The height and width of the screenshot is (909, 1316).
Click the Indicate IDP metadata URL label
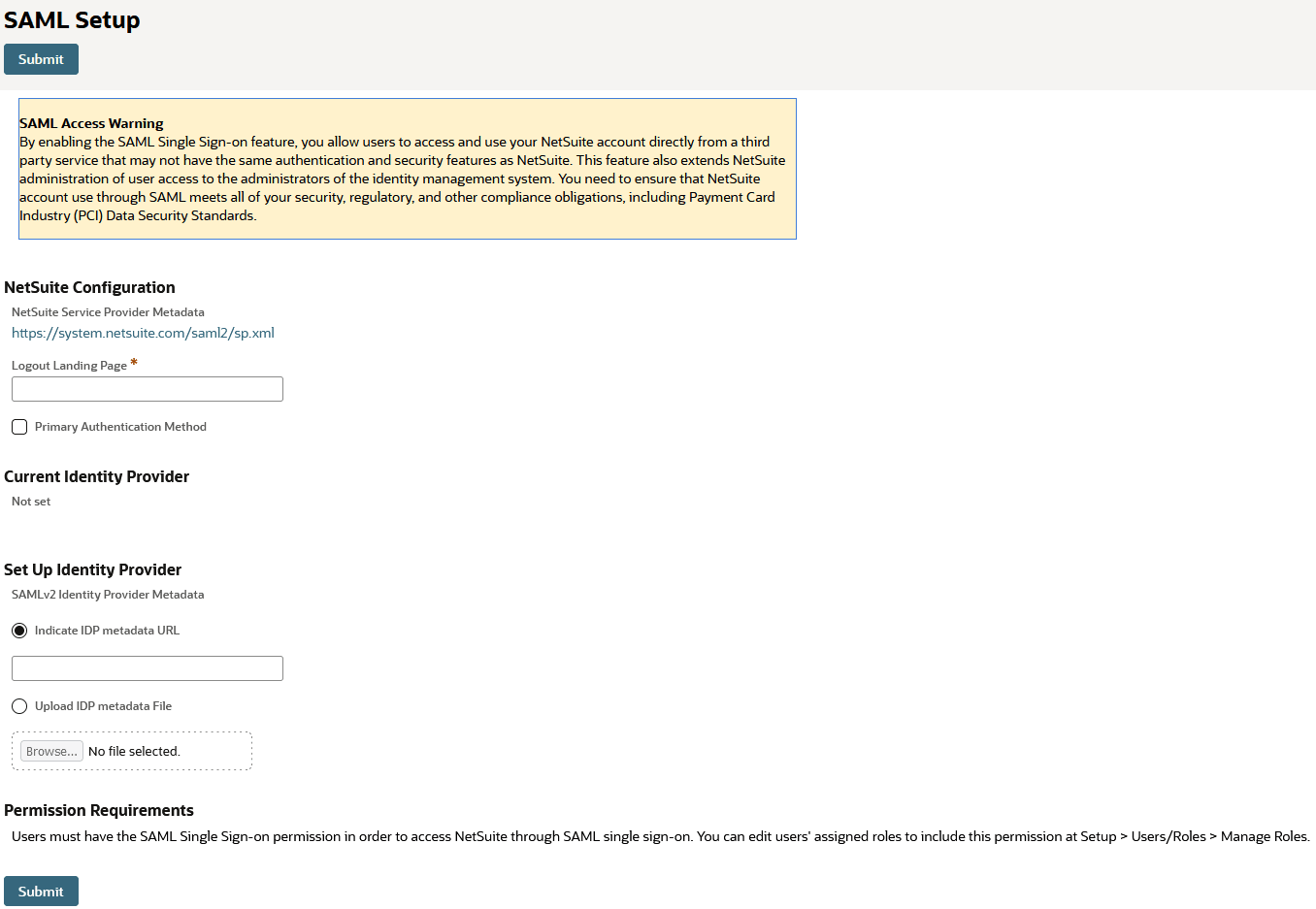point(107,631)
